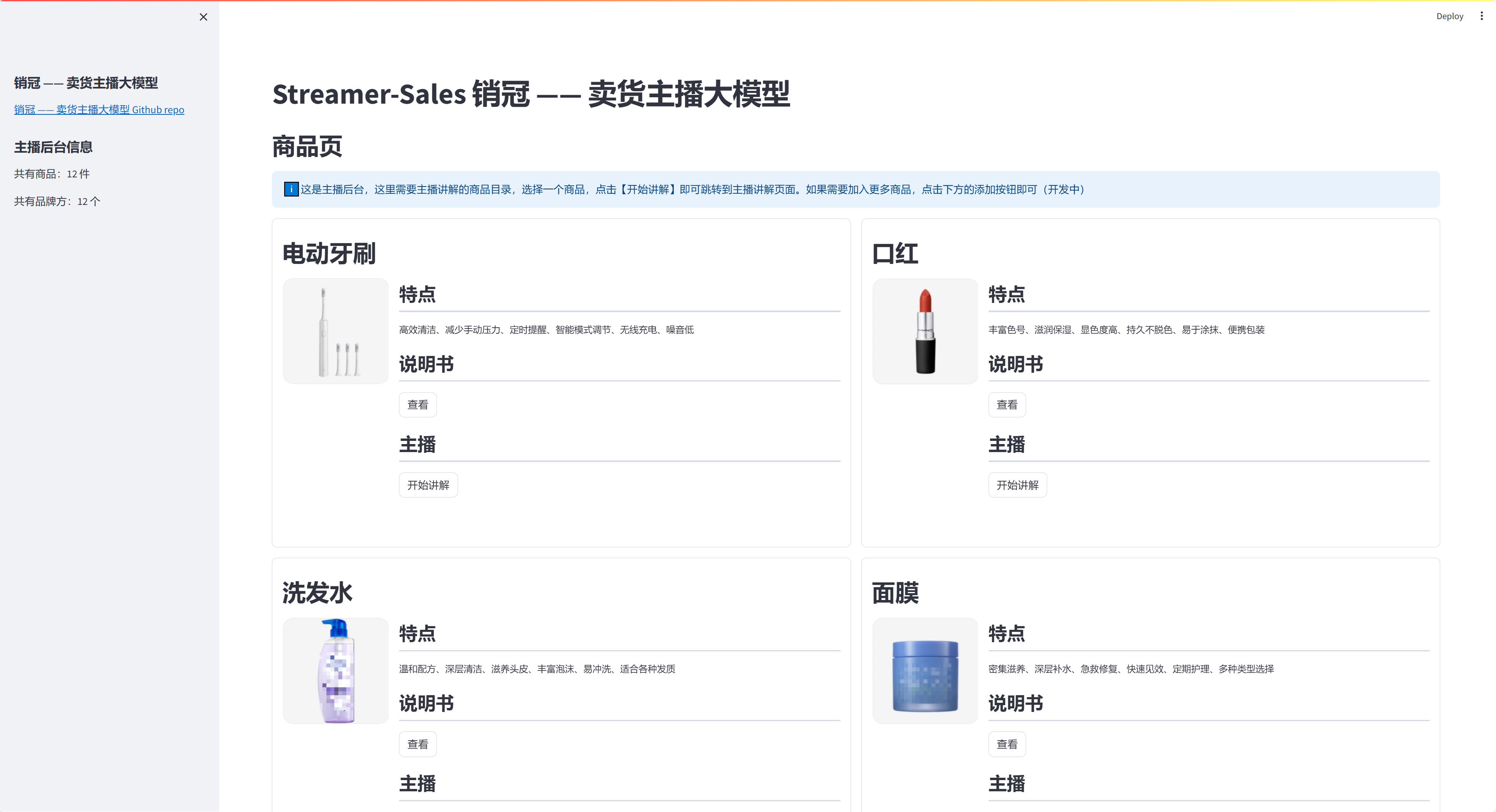The height and width of the screenshot is (812, 1496).
Task: Click the 电动牙刷 card title
Action: [329, 254]
